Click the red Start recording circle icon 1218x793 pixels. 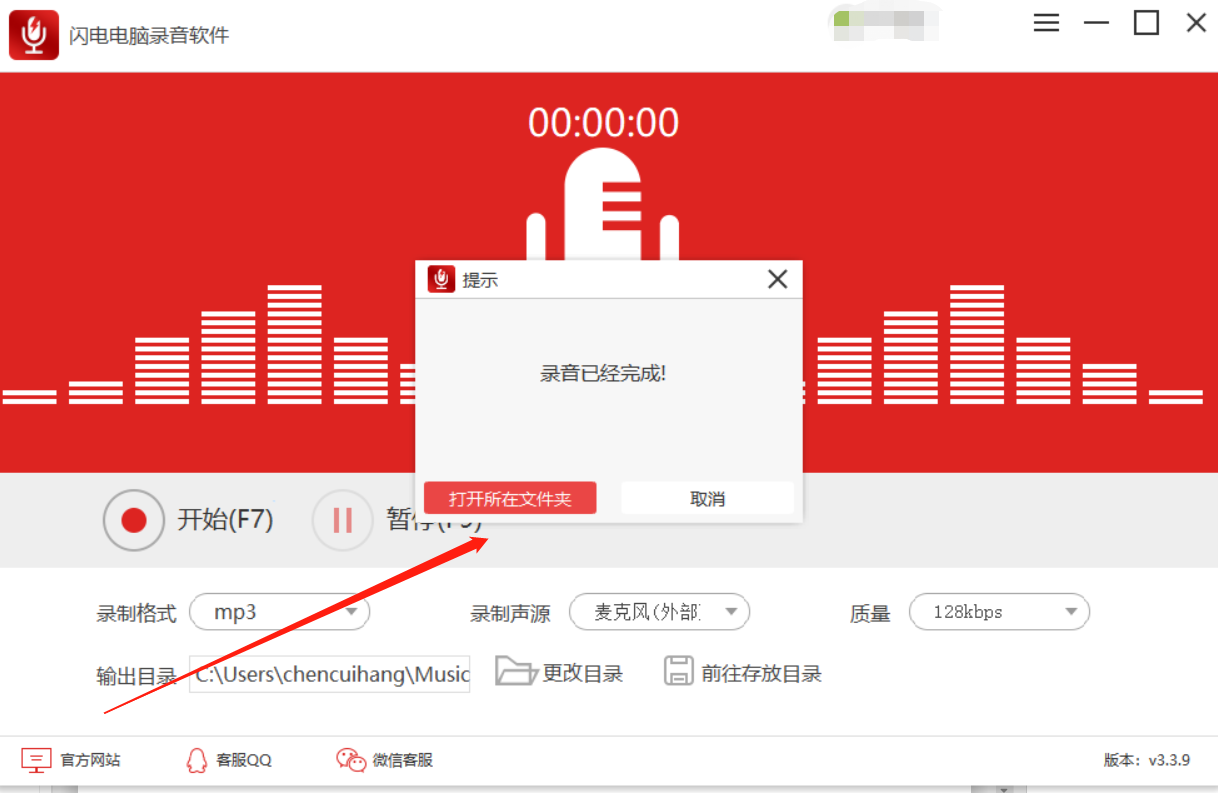click(x=134, y=520)
